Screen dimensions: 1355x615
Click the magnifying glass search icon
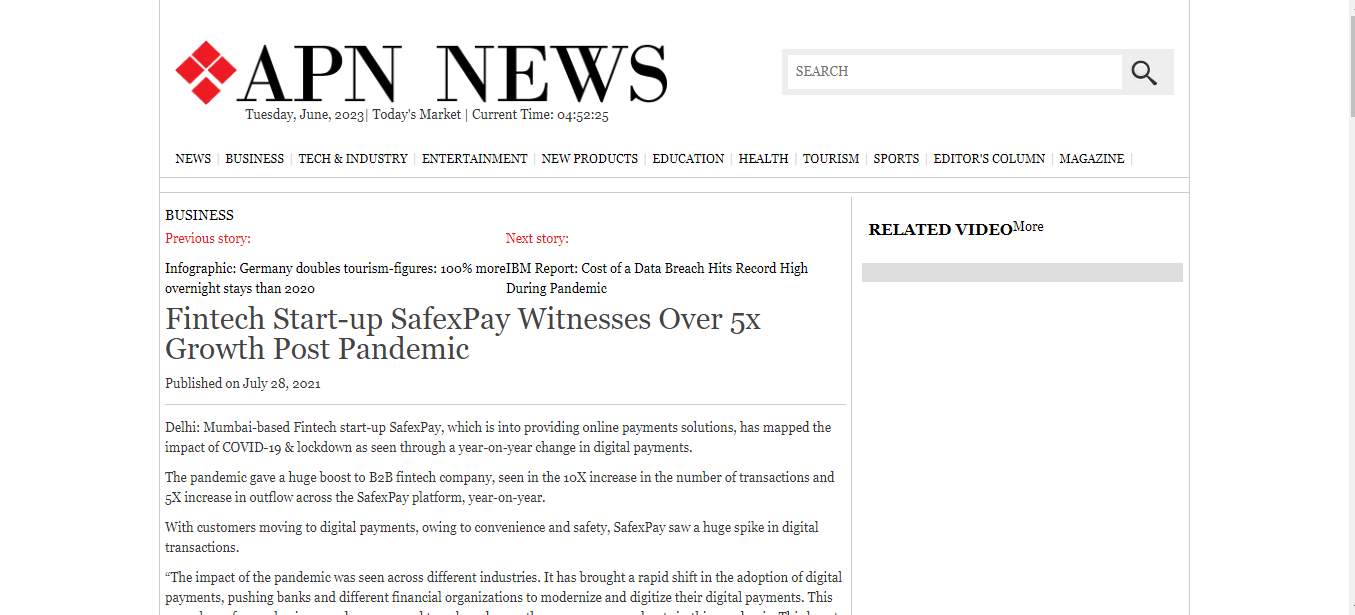coord(1144,71)
